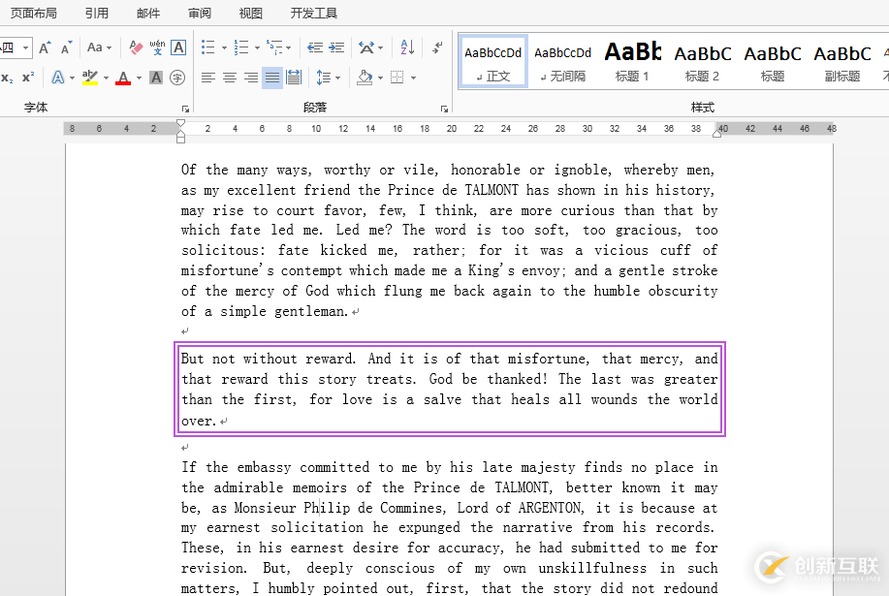The height and width of the screenshot is (596, 889).
Task: Highlight text with the yellow highlighter
Action: pyautogui.click(x=90, y=77)
